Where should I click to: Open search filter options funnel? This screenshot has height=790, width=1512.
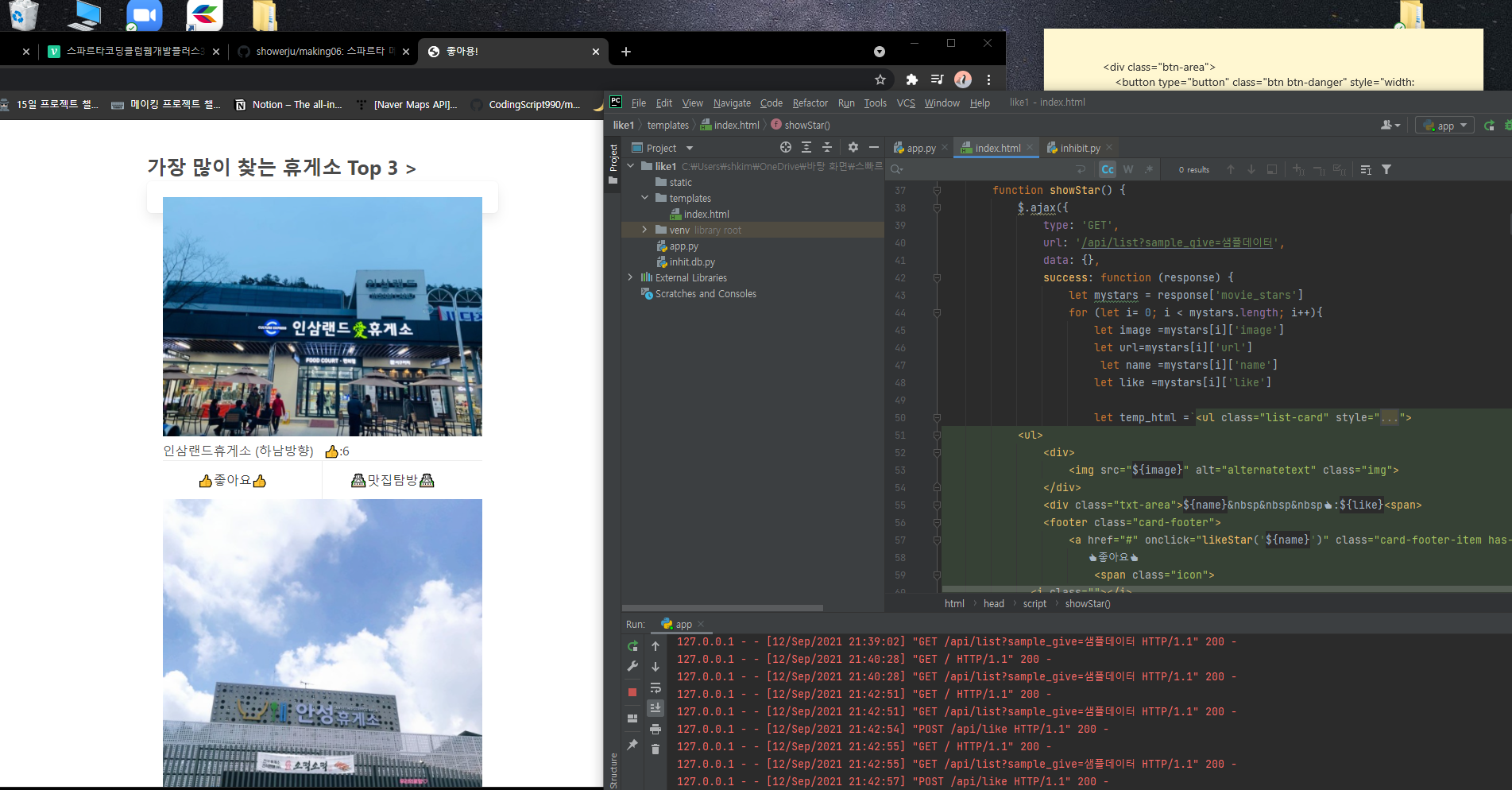1386,169
